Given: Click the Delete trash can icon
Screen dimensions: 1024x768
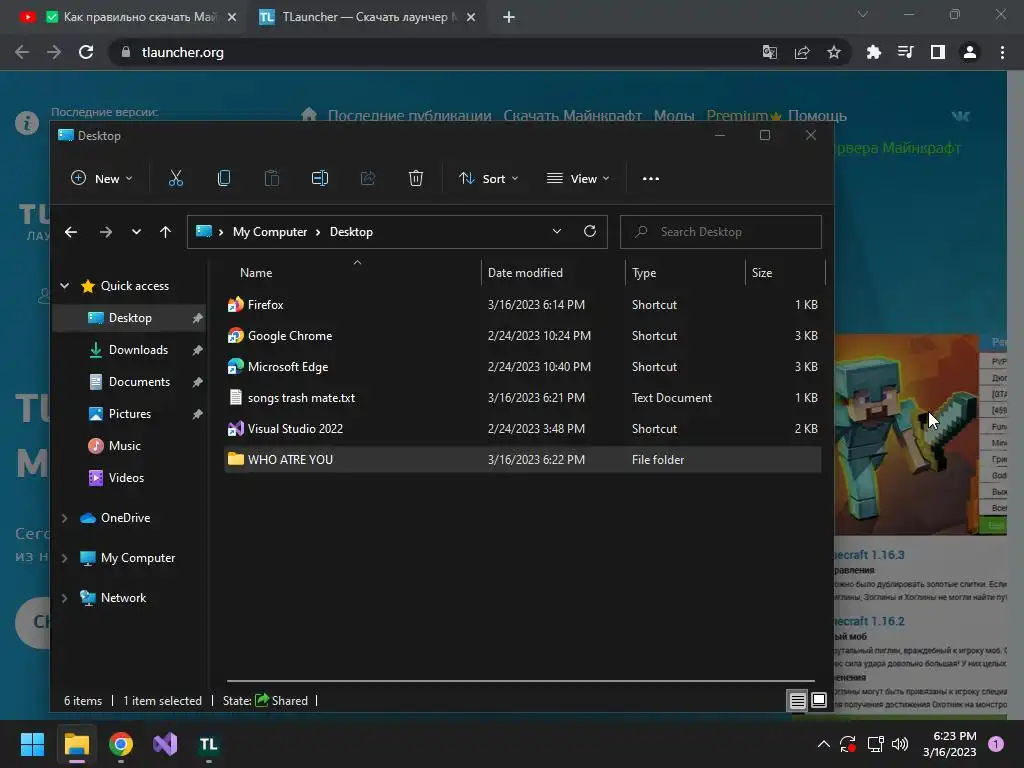Looking at the screenshot, I should click(x=416, y=178).
